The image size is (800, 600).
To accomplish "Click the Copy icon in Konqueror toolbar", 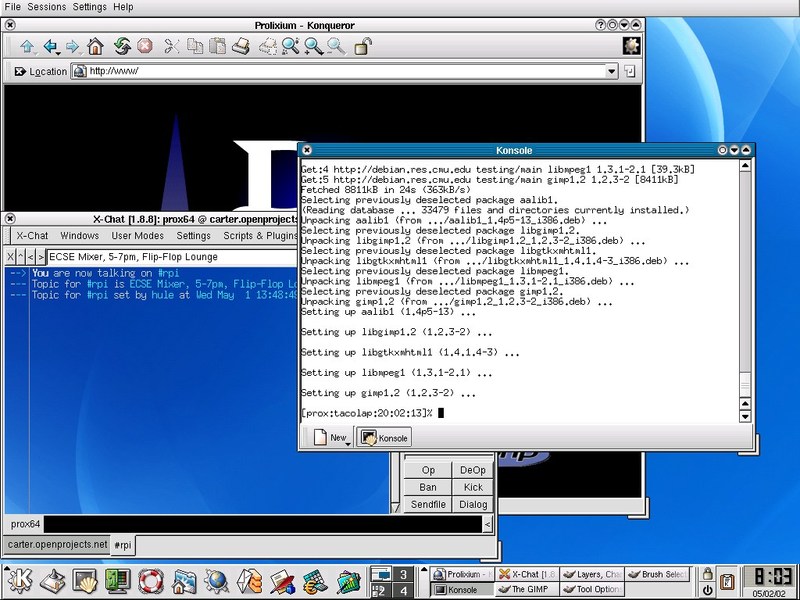I will [x=195, y=46].
